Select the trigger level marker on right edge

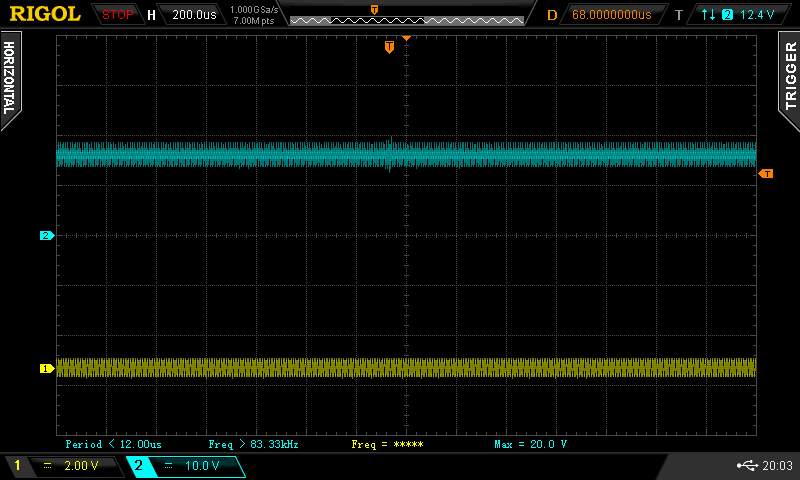766,174
